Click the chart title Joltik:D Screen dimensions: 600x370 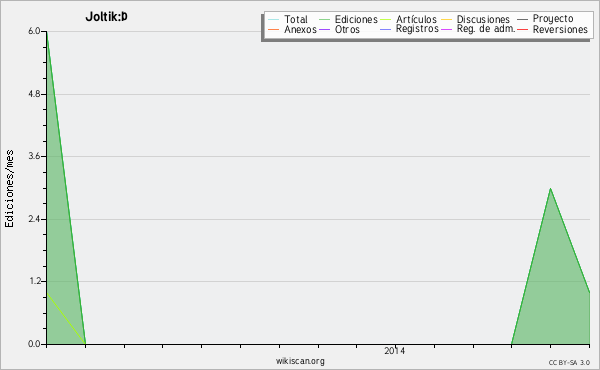[x=106, y=17]
